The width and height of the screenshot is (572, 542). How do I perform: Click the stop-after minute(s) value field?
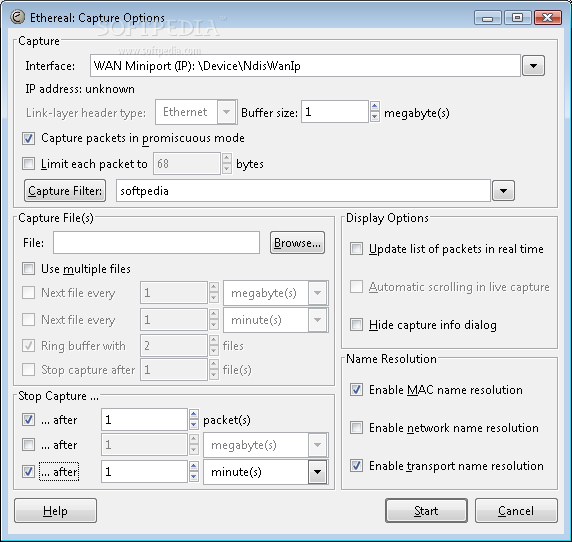(x=144, y=472)
